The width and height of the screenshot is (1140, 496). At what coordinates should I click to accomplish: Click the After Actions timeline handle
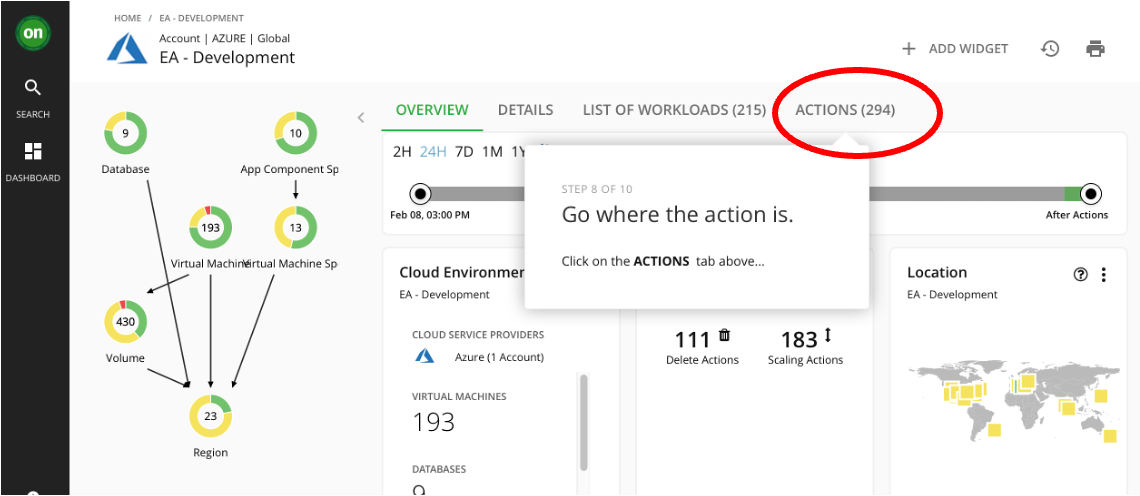pos(1090,194)
